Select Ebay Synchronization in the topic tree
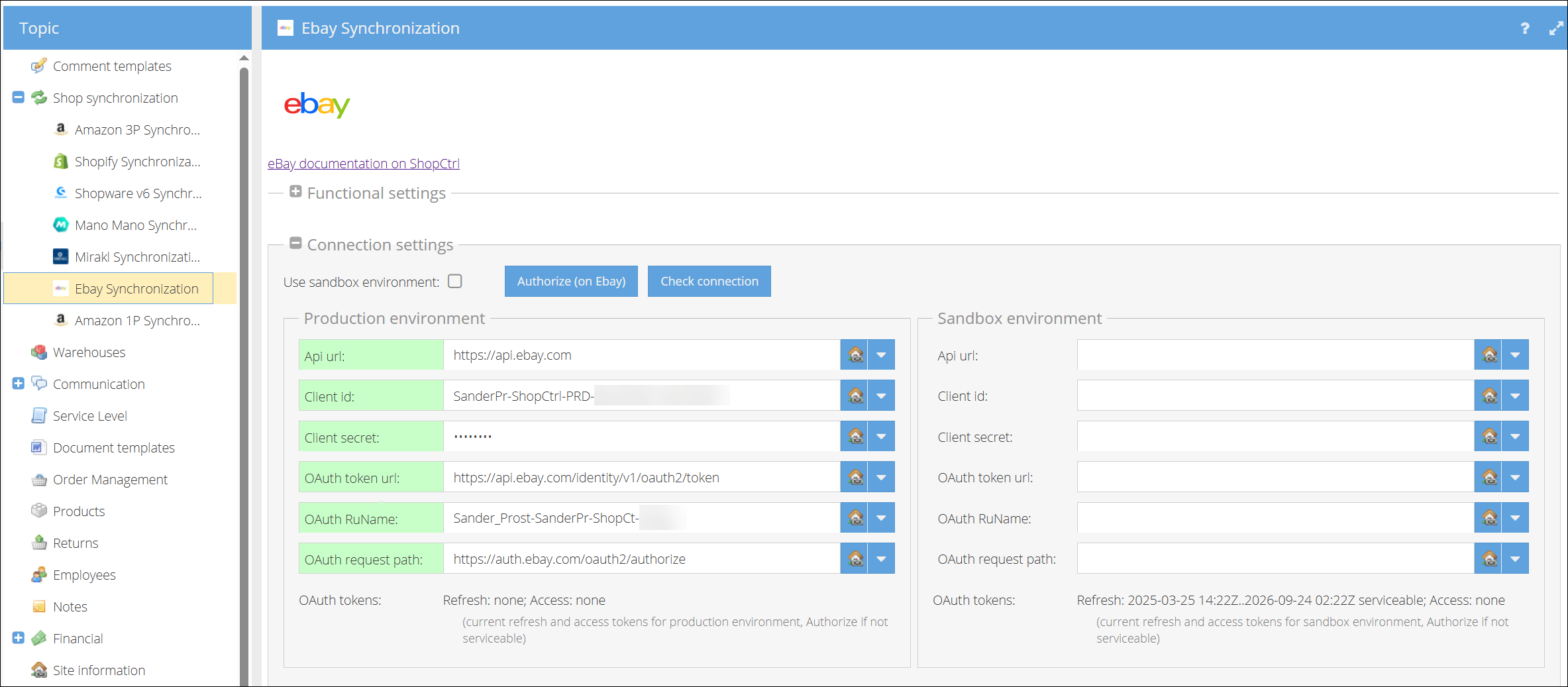 121,288
